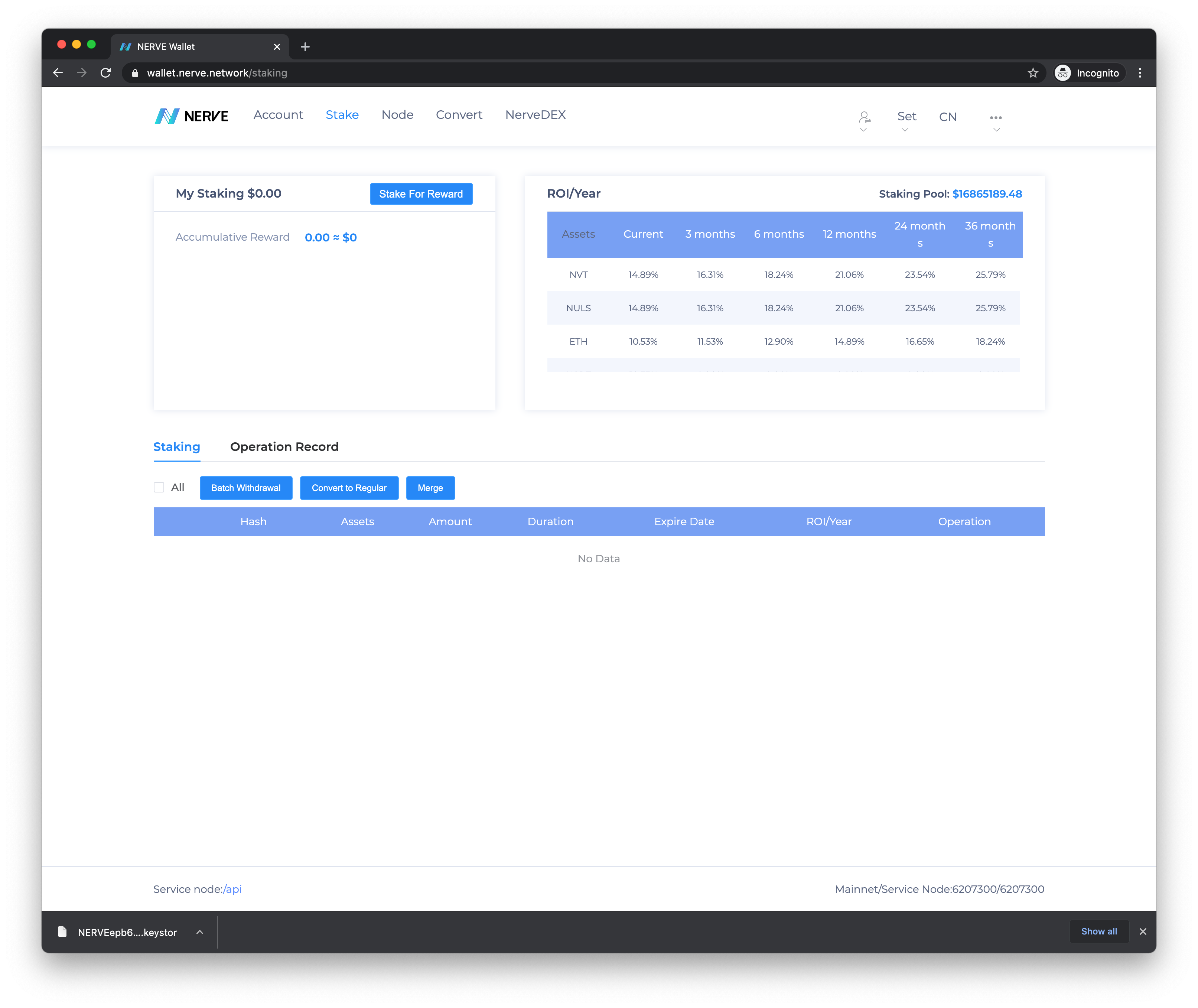This screenshot has height=1008, width=1198.
Task: Click the Hash column header
Action: coord(253,522)
